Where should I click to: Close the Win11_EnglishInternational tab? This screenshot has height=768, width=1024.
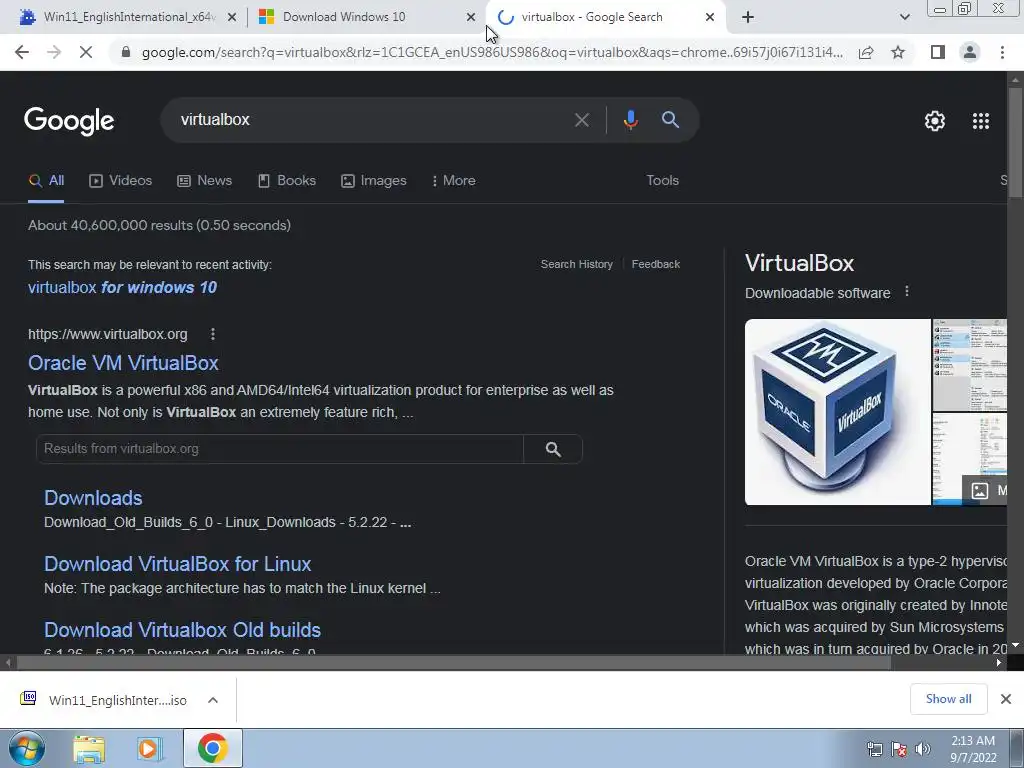pyautogui.click(x=232, y=17)
